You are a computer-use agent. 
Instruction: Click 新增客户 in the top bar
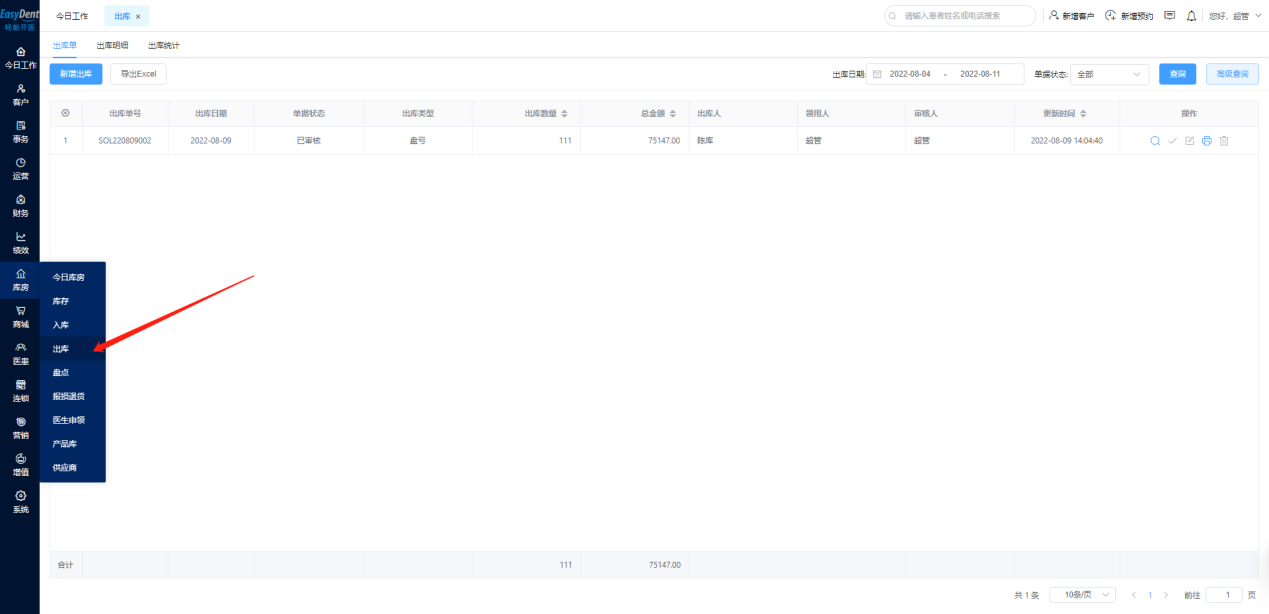tap(1071, 16)
